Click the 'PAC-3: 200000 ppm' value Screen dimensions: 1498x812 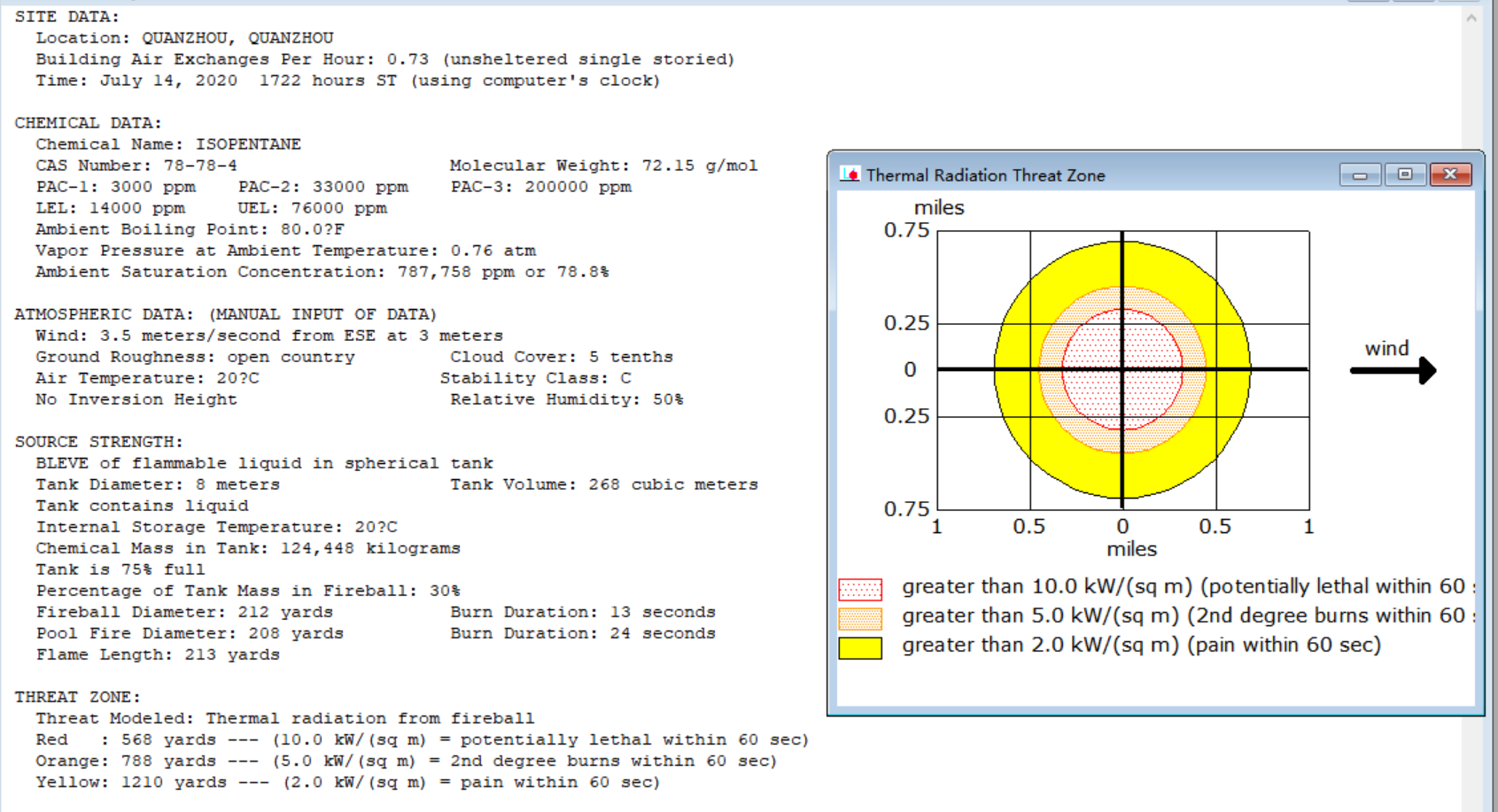click(540, 187)
